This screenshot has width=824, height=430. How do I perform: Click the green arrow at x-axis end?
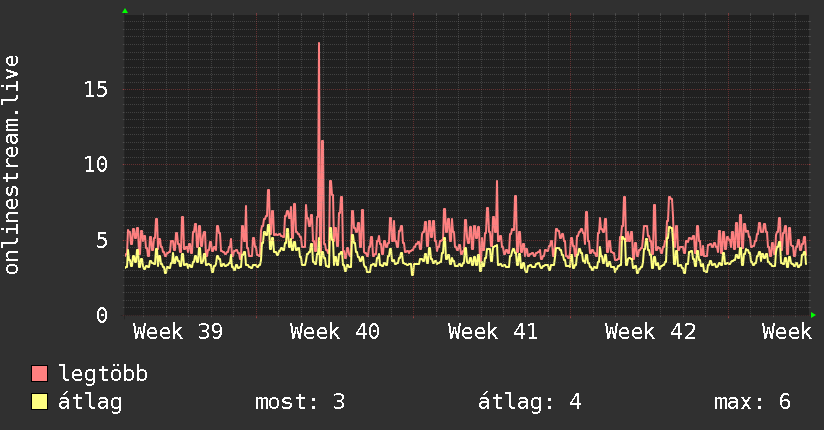pos(813,315)
